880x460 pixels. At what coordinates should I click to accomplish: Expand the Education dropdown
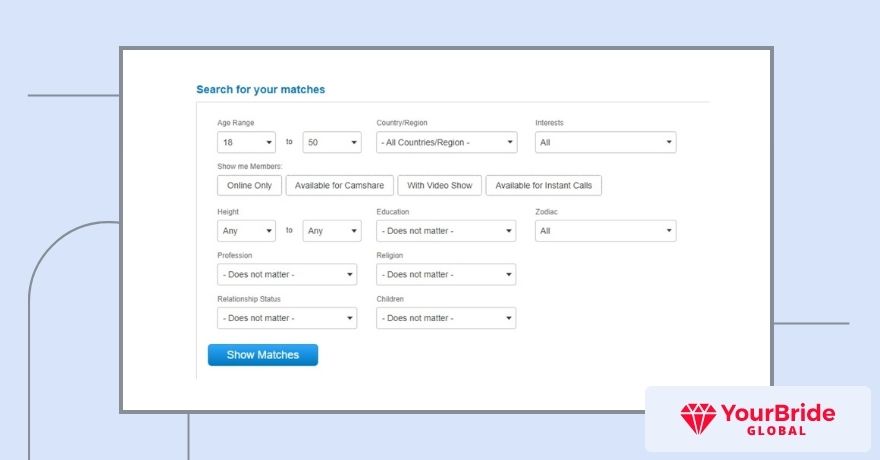446,231
